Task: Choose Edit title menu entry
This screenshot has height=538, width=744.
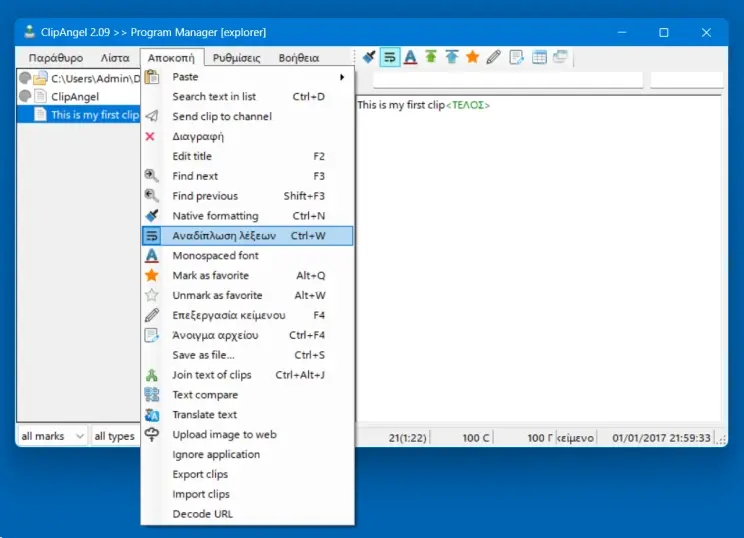Action: pos(248,156)
